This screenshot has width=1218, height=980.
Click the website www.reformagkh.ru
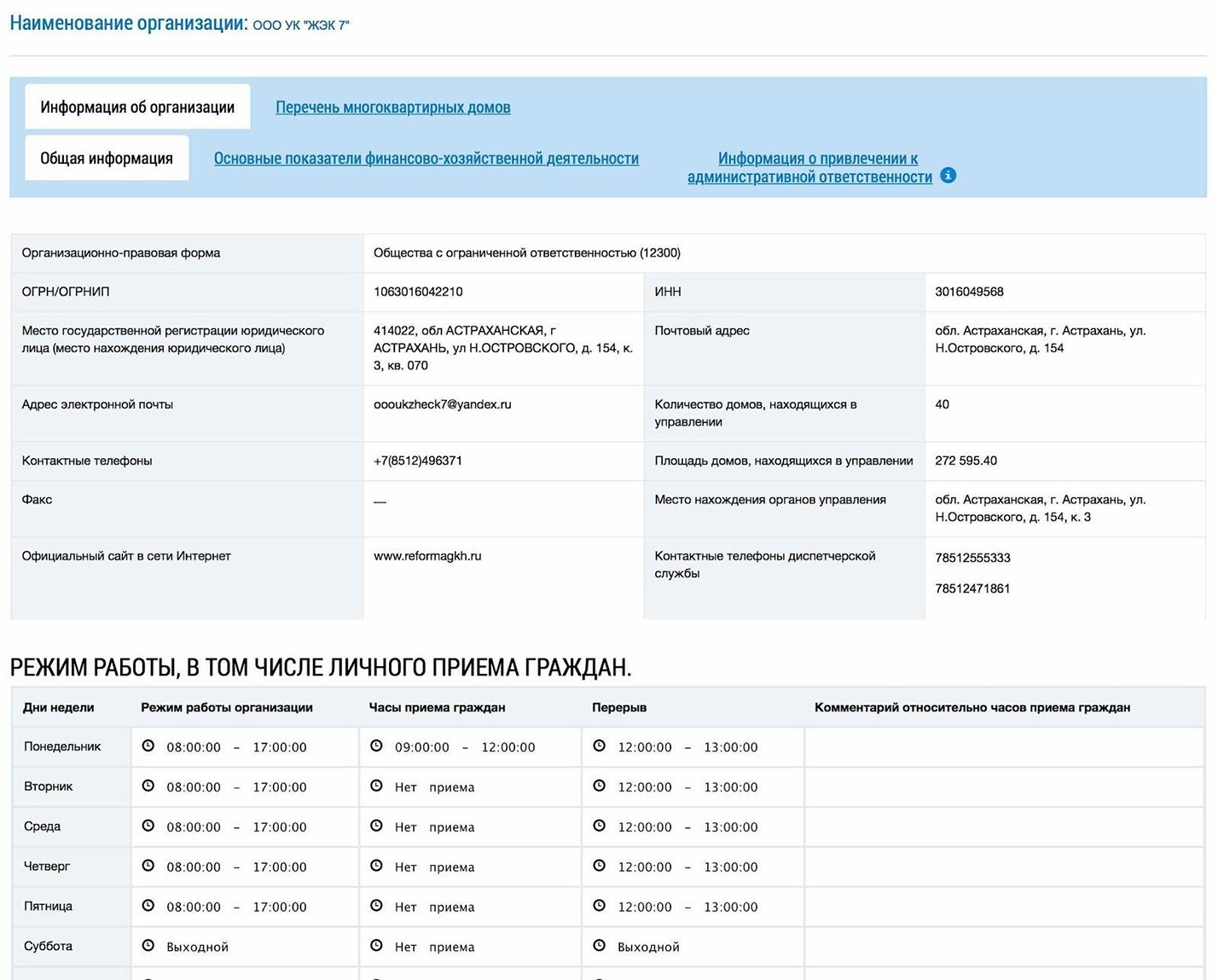pyautogui.click(x=427, y=556)
